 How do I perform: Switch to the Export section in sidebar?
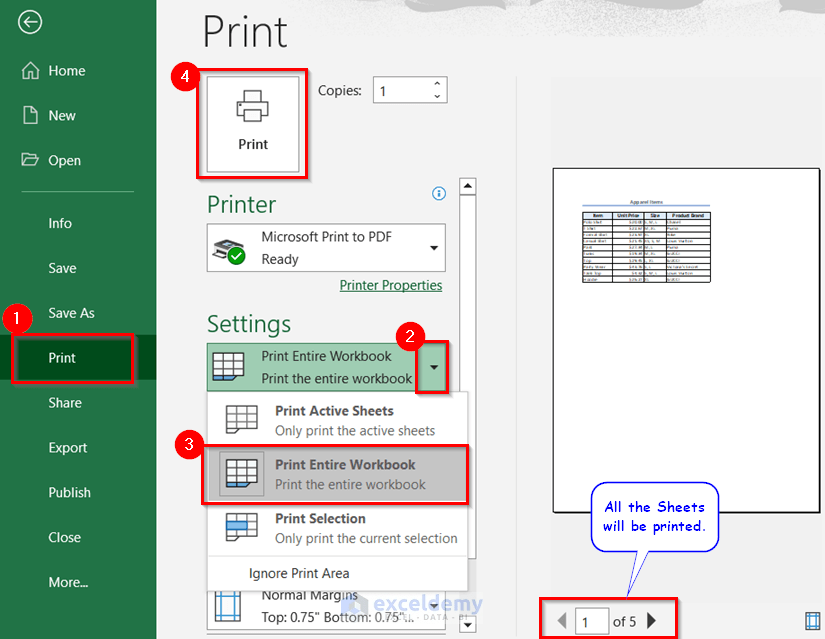[x=69, y=447]
